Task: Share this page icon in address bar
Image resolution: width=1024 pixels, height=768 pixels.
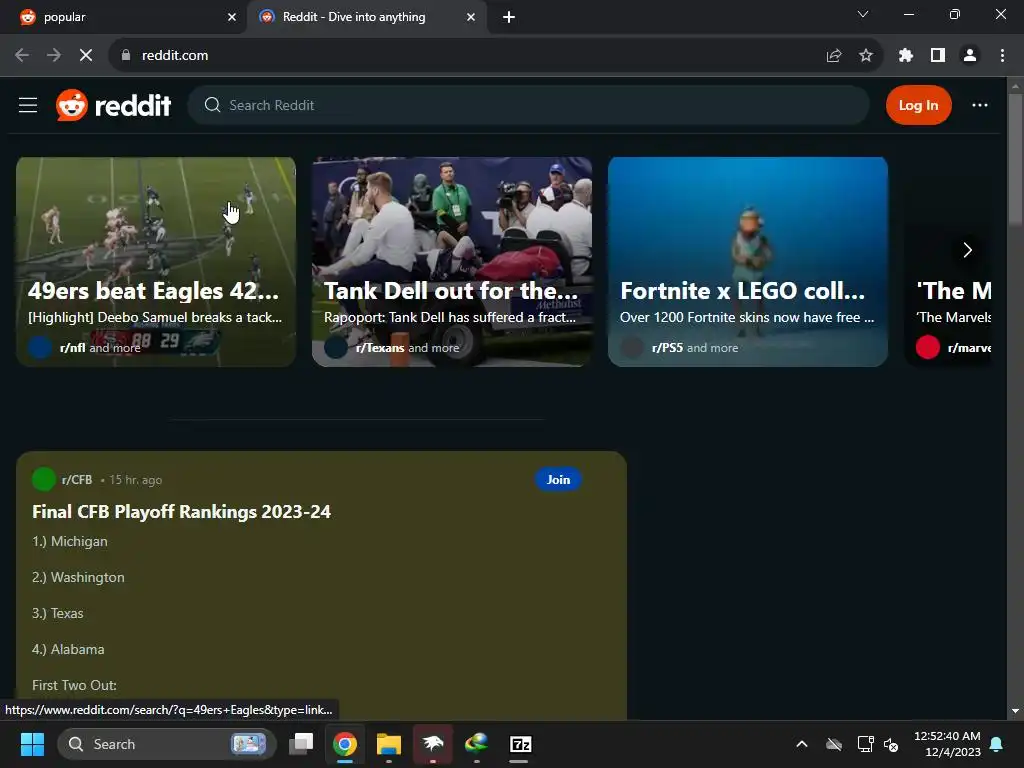Action: [x=834, y=56]
